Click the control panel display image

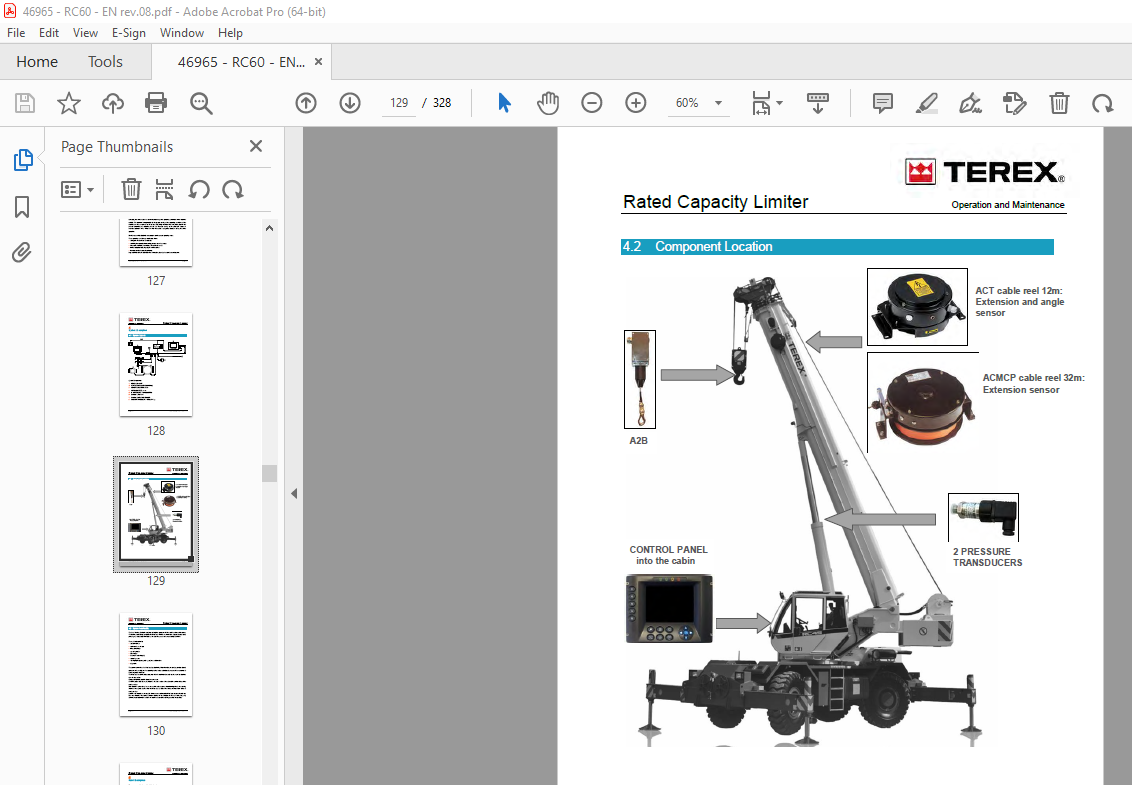(669, 608)
